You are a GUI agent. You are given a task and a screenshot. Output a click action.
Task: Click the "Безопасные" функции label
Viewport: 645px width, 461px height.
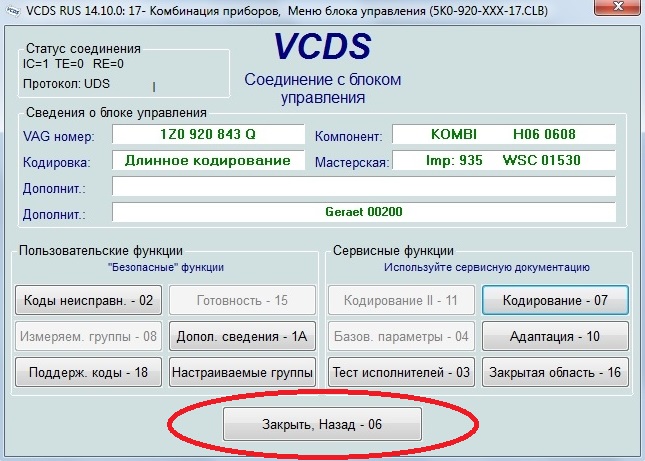click(166, 267)
